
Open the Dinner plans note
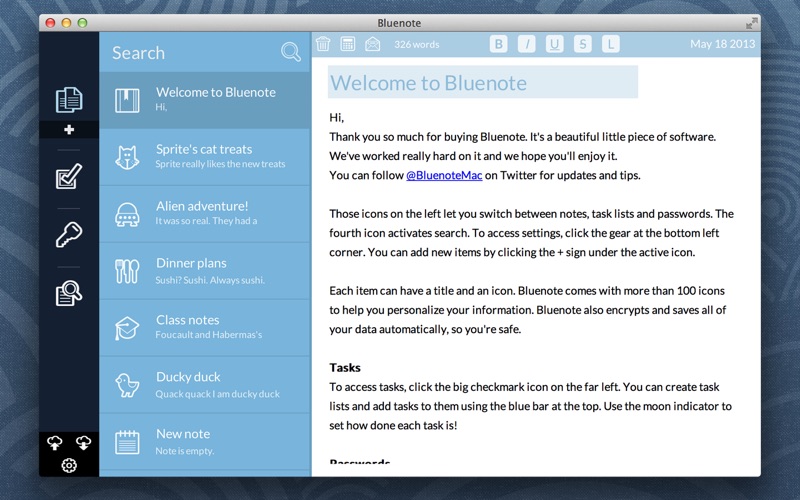click(x=205, y=271)
